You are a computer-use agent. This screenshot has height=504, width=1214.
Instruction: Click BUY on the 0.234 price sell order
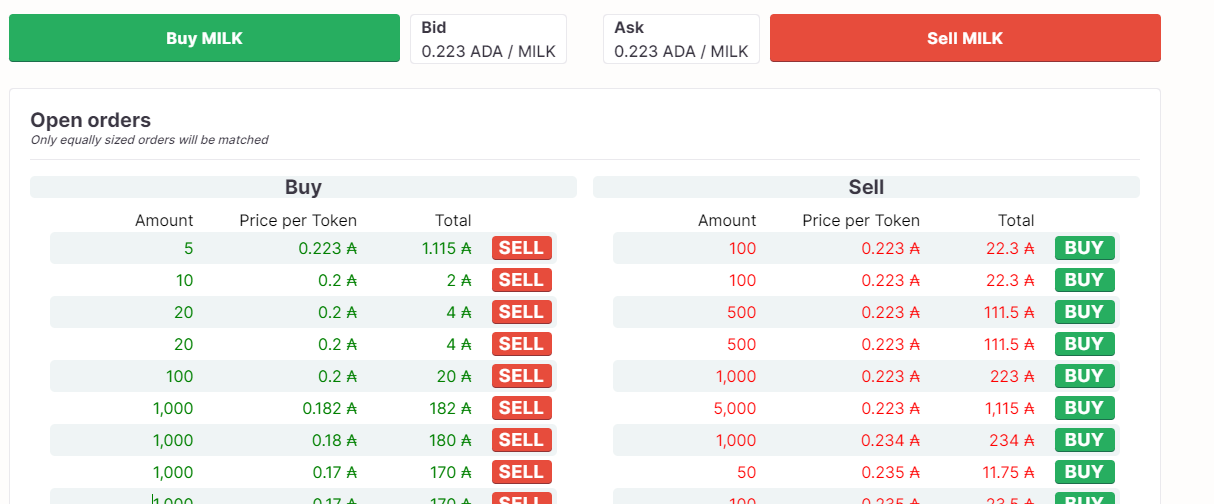(1084, 440)
